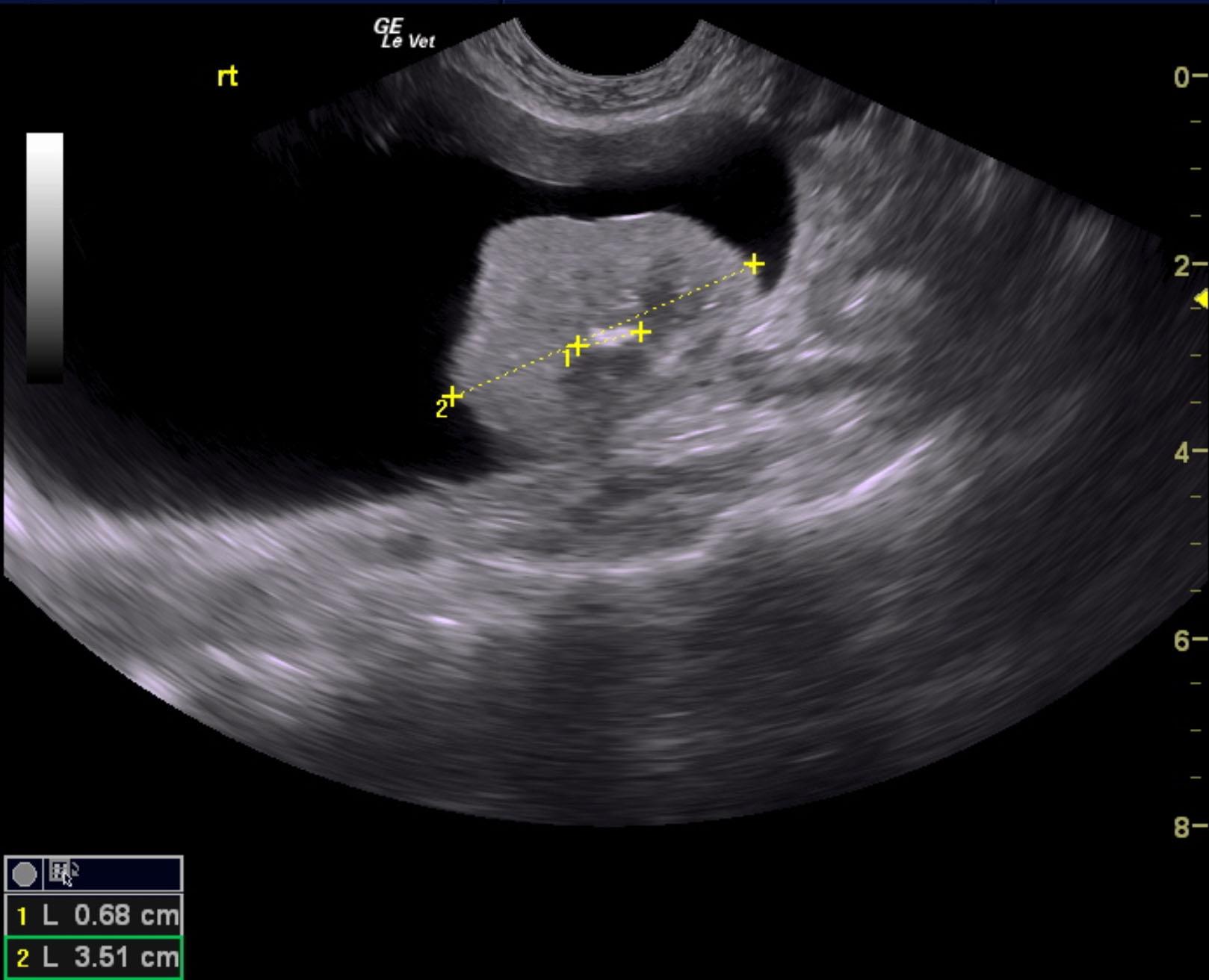Click the 2 cm depth scale mark
This screenshot has width=1209, height=980.
[1188, 265]
